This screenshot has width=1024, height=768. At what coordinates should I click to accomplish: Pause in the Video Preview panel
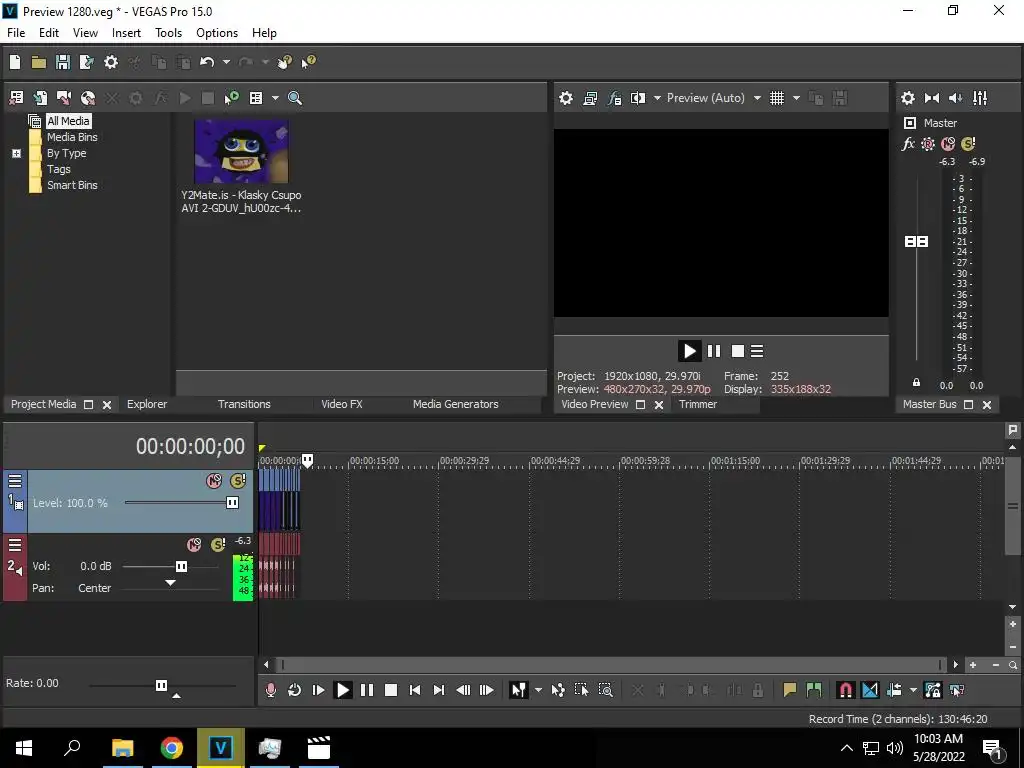click(714, 351)
